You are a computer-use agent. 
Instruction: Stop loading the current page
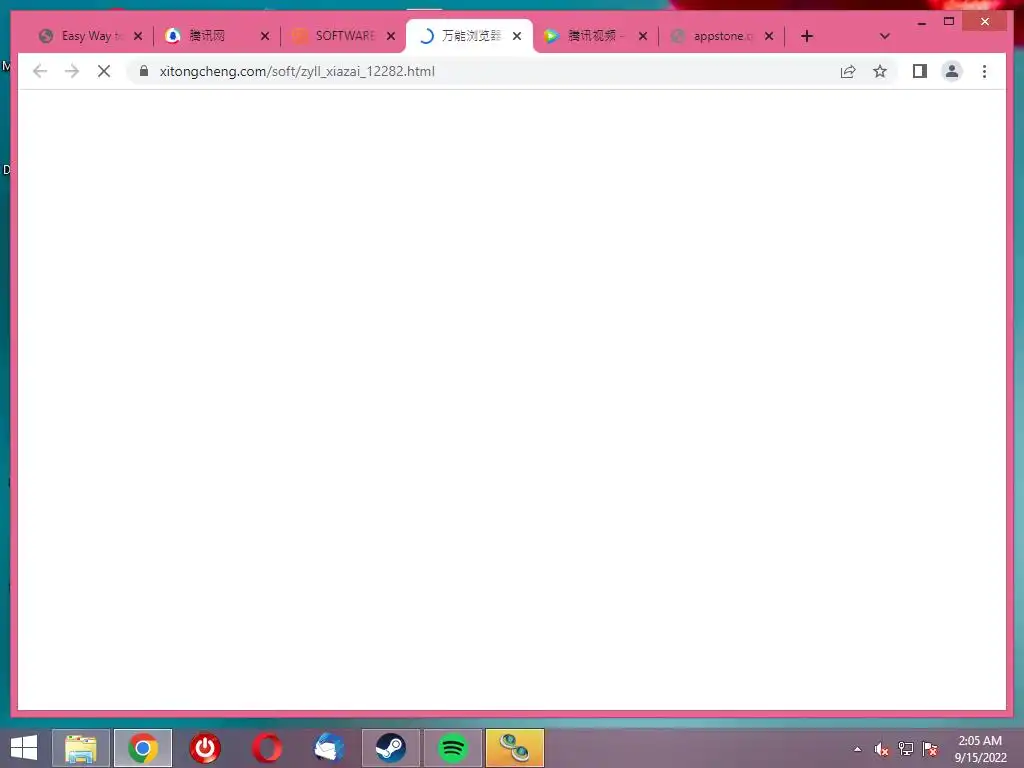[104, 71]
